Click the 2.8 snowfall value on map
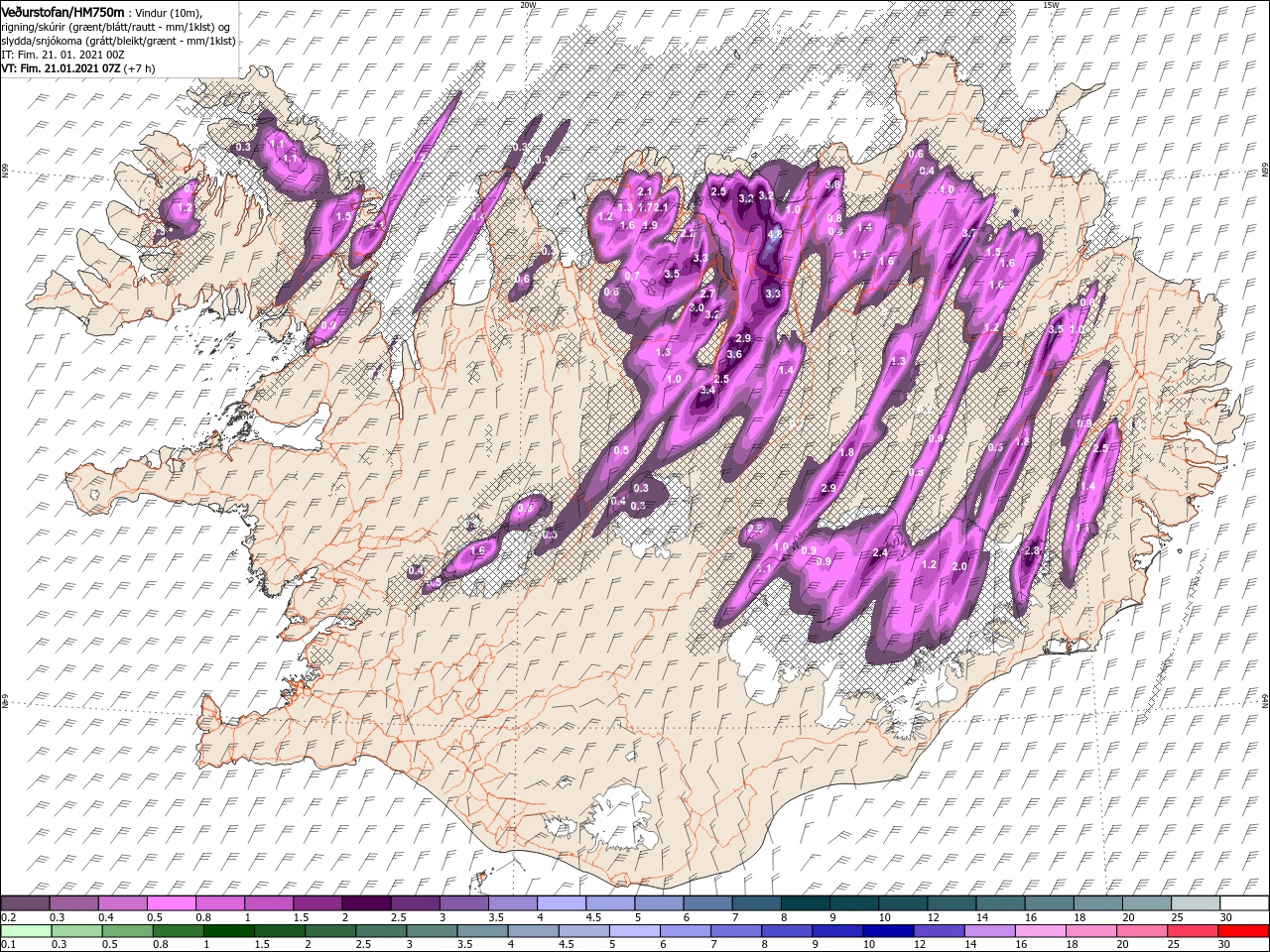 (1032, 551)
